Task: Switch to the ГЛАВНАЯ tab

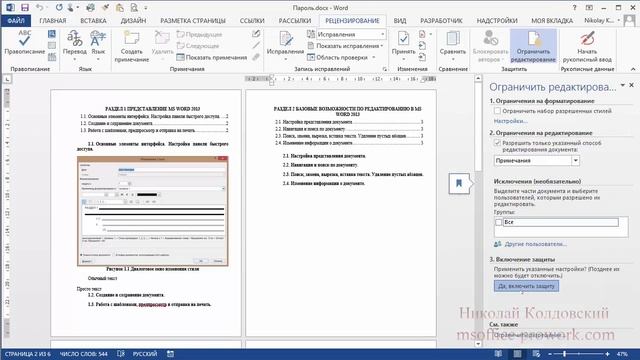Action: tap(53, 20)
